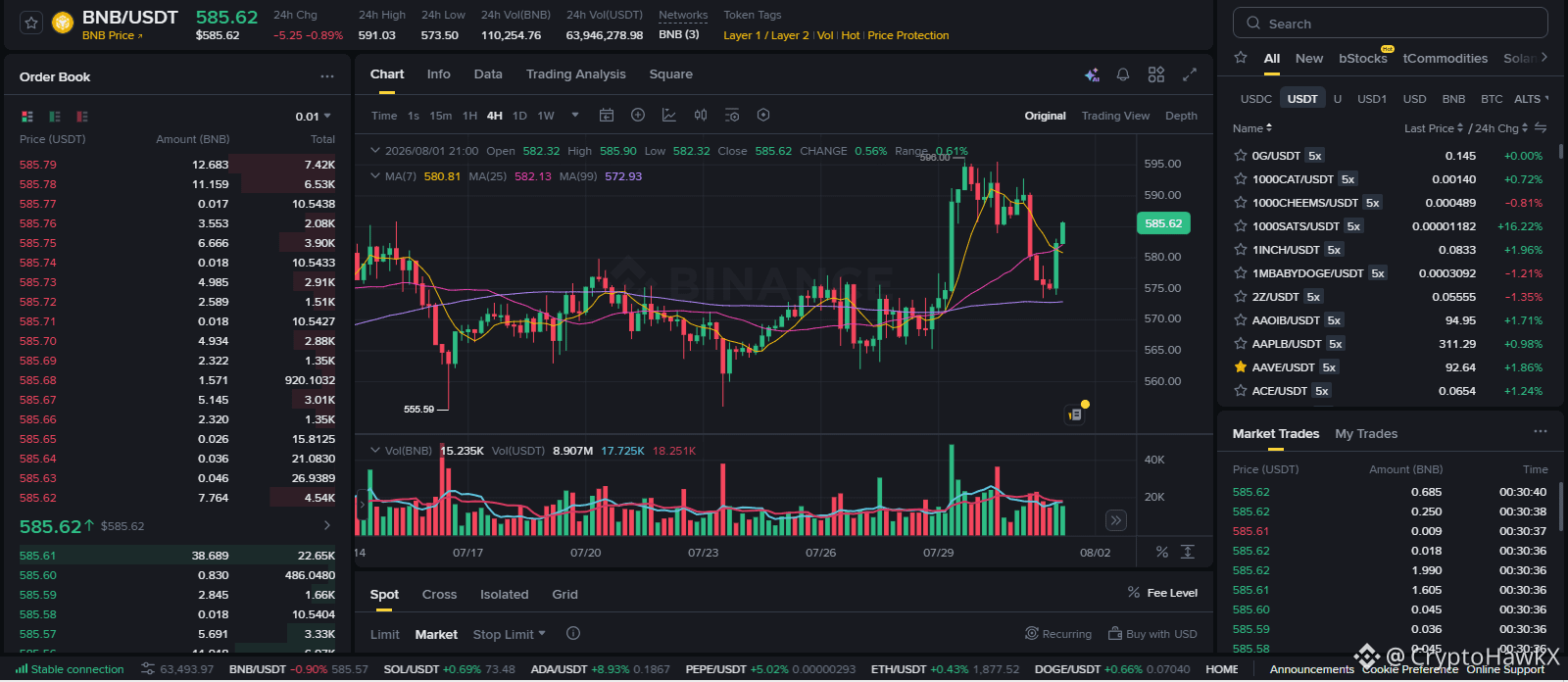Image resolution: width=1568 pixels, height=682 pixels.
Task: Open the Square tab
Action: [670, 74]
